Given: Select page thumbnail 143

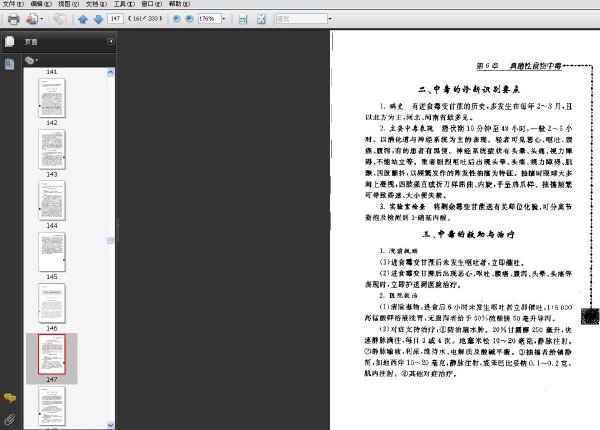Looking at the screenshot, I should point(52,149).
